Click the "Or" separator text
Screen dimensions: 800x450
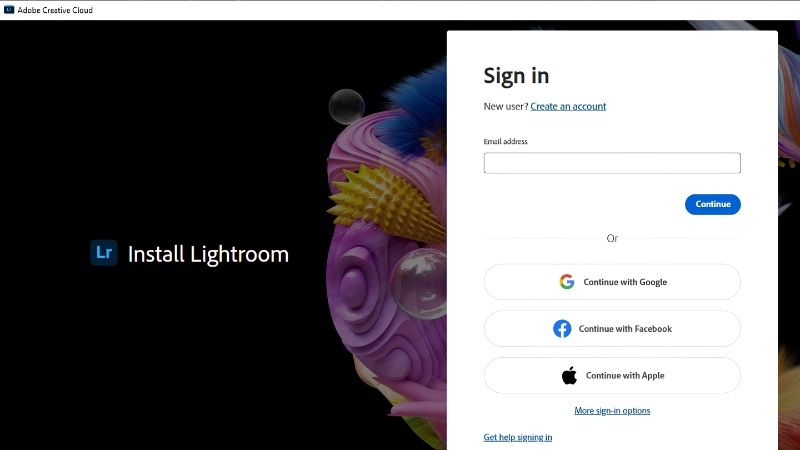[612, 238]
